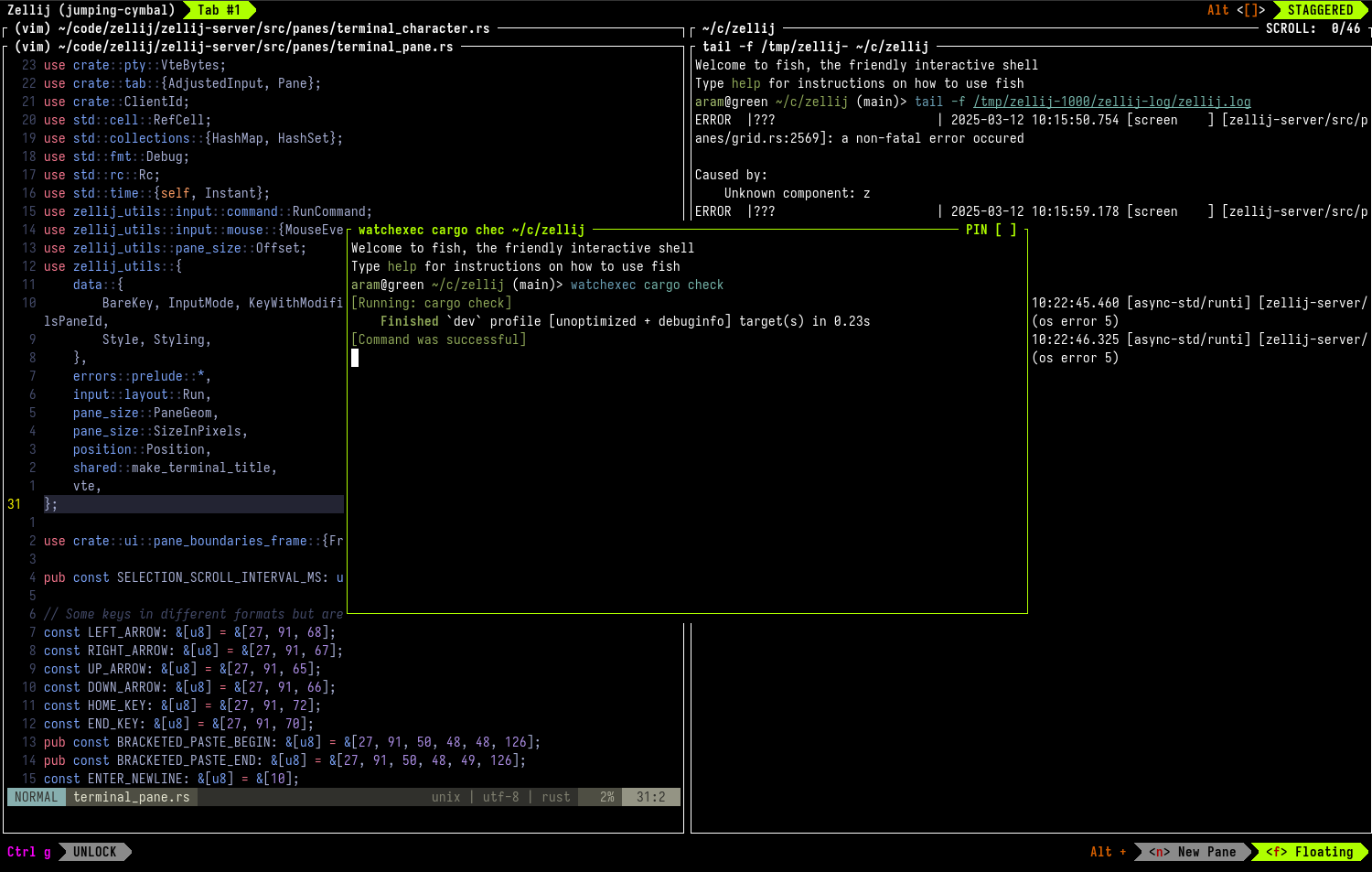Focus the watchexec cargo check pane title
1372x872 pixels.
tap(472, 230)
